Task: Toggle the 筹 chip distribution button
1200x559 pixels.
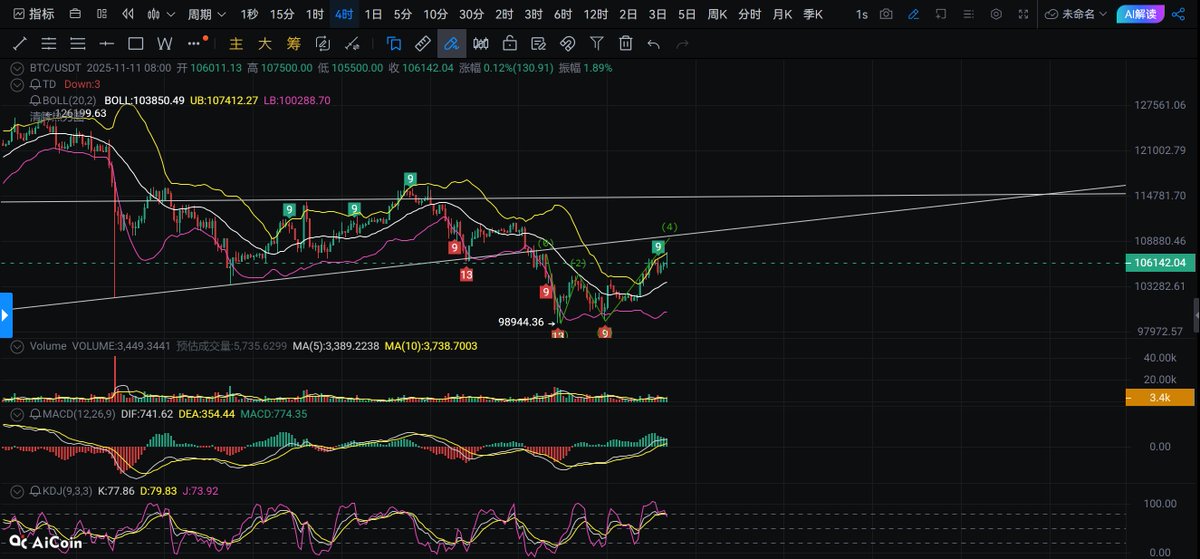Action: (x=294, y=43)
